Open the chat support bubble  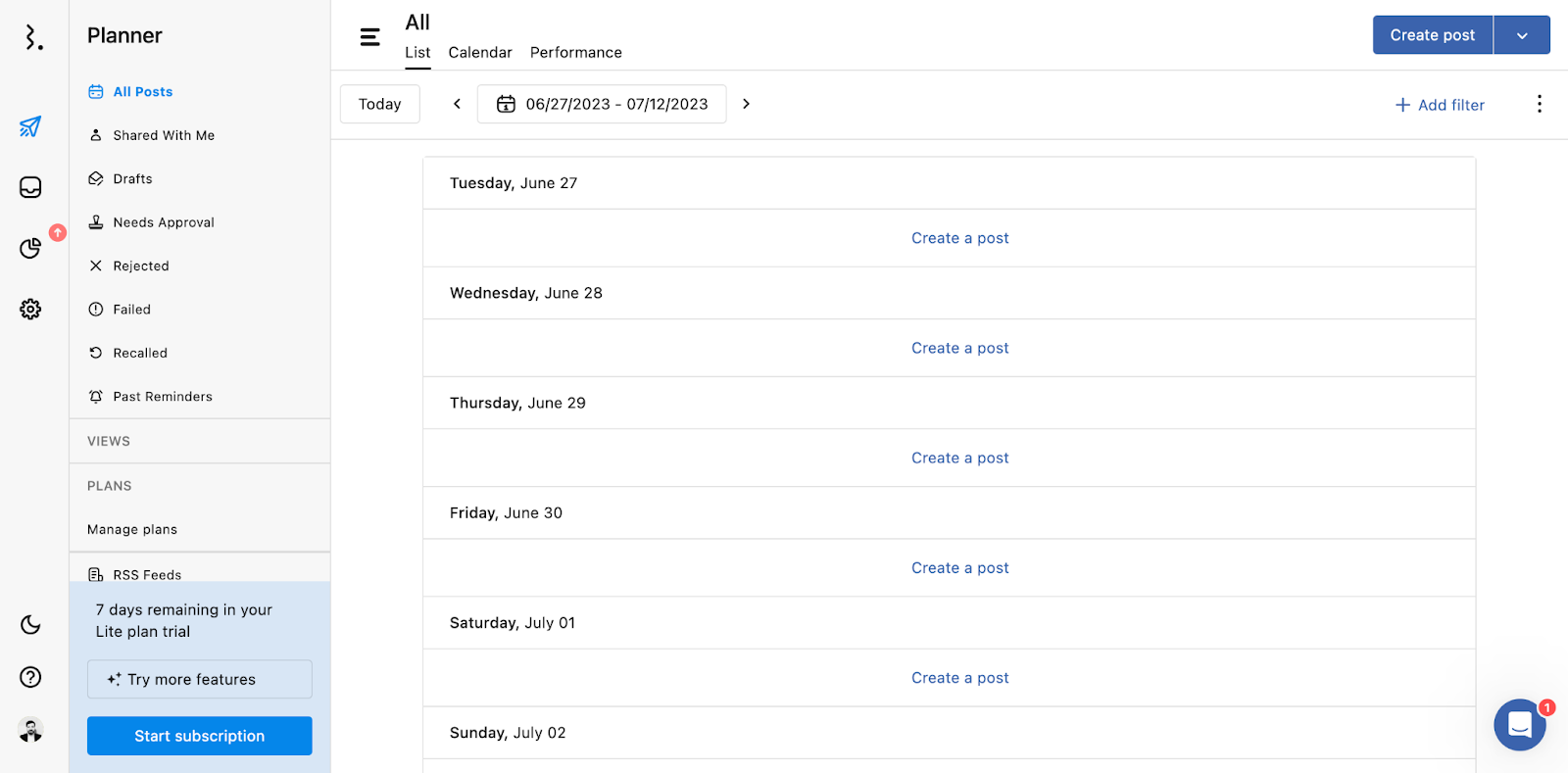1519,725
